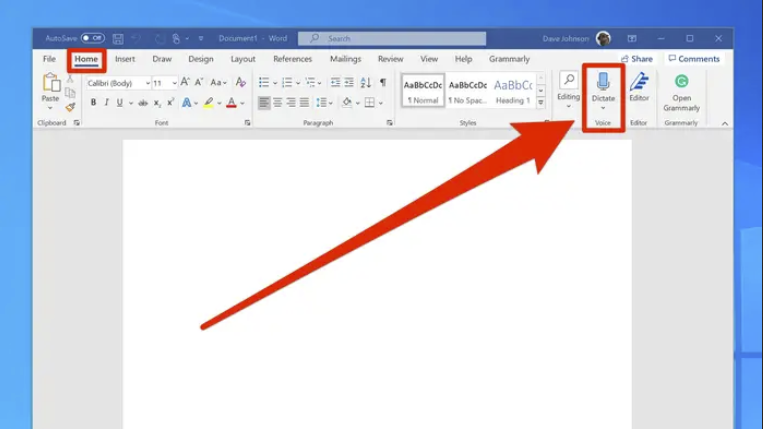The height and width of the screenshot is (429, 763).
Task: Switch to the Draw tab
Action: (x=162, y=59)
